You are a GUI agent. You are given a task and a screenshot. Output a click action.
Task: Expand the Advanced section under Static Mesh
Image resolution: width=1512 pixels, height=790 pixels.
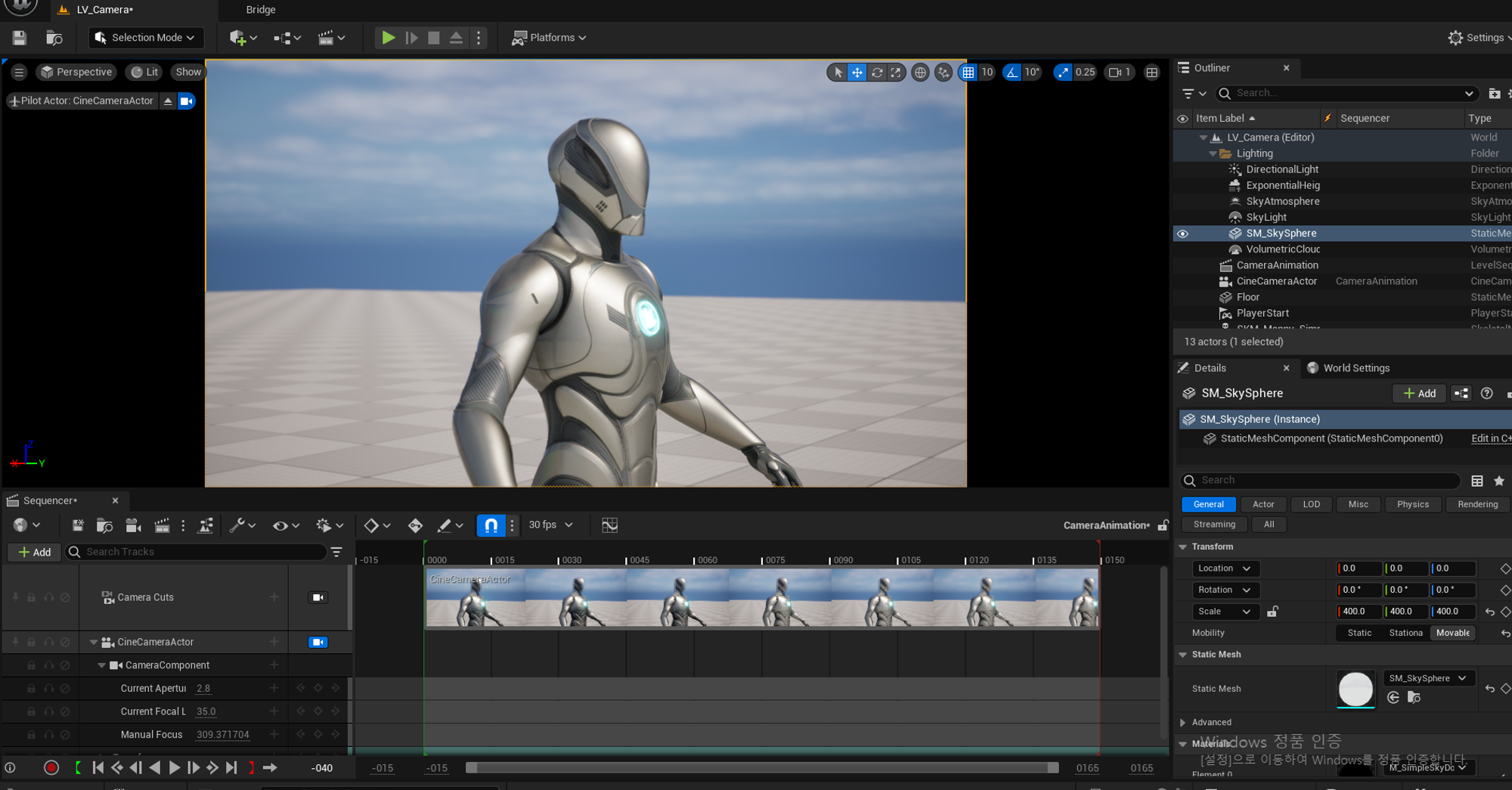pos(1183,723)
